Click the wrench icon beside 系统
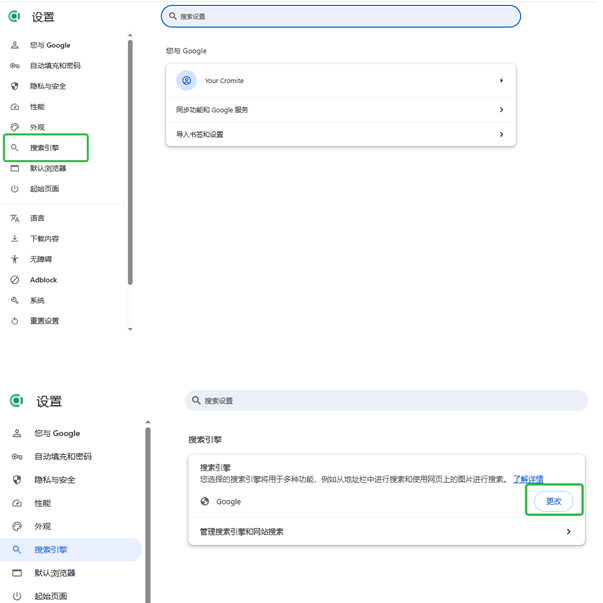Image resolution: width=603 pixels, height=603 pixels. pyautogui.click(x=14, y=300)
